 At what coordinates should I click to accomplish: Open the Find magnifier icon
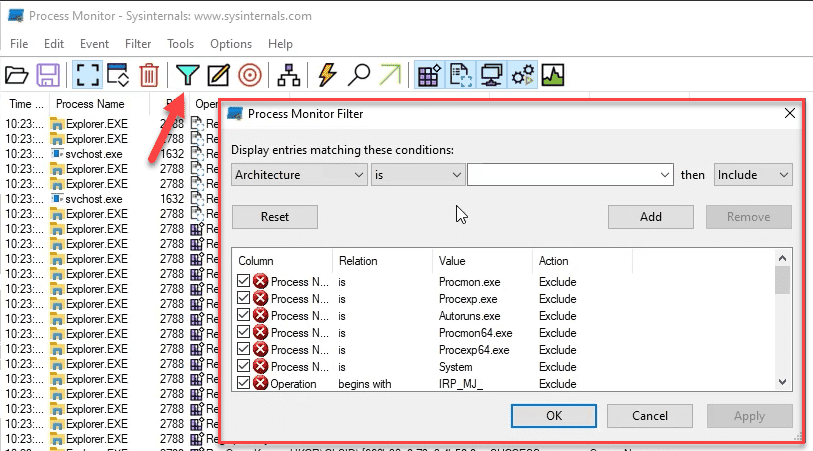(x=358, y=75)
